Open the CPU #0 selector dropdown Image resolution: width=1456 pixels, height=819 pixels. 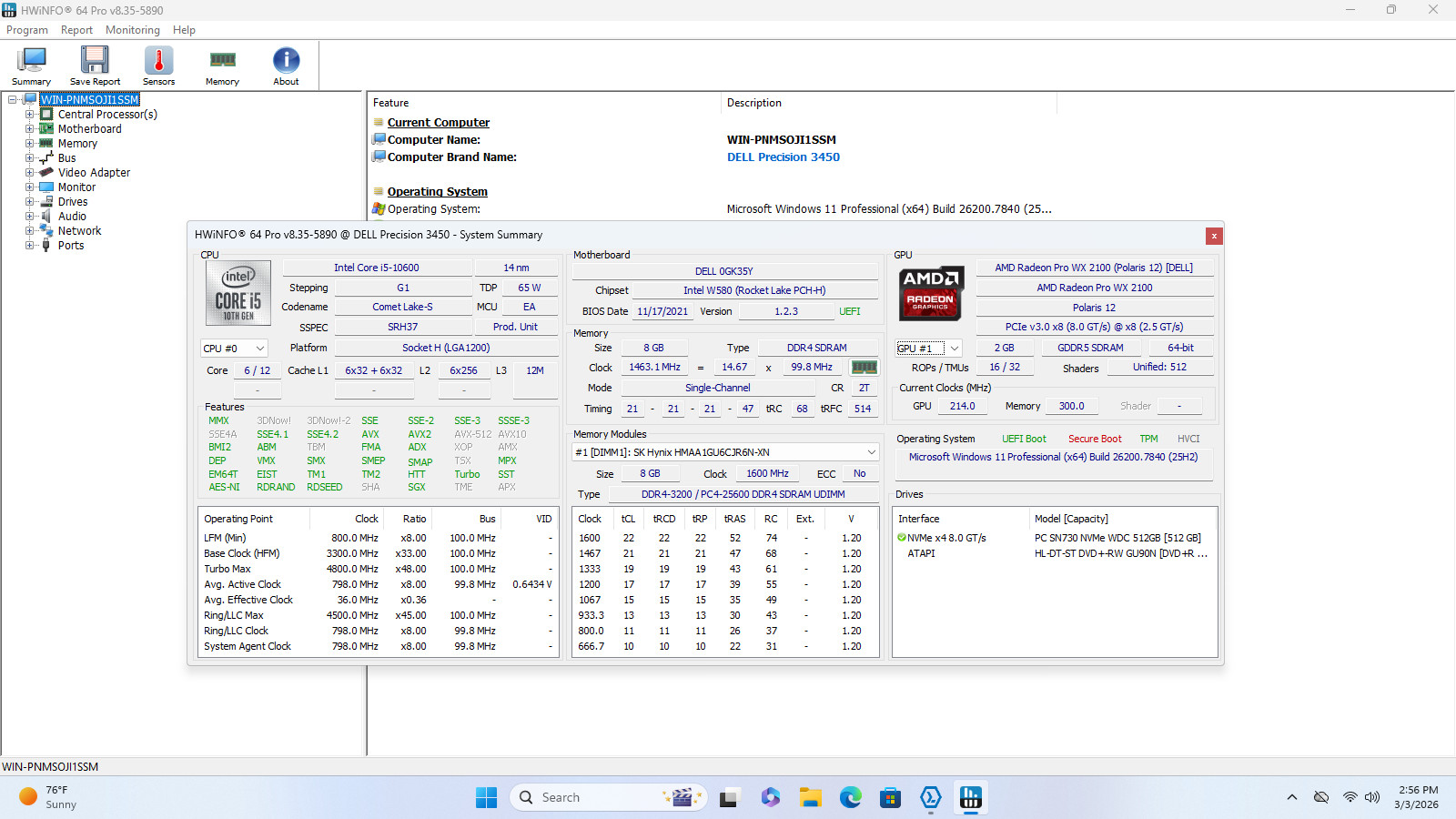pyautogui.click(x=234, y=349)
